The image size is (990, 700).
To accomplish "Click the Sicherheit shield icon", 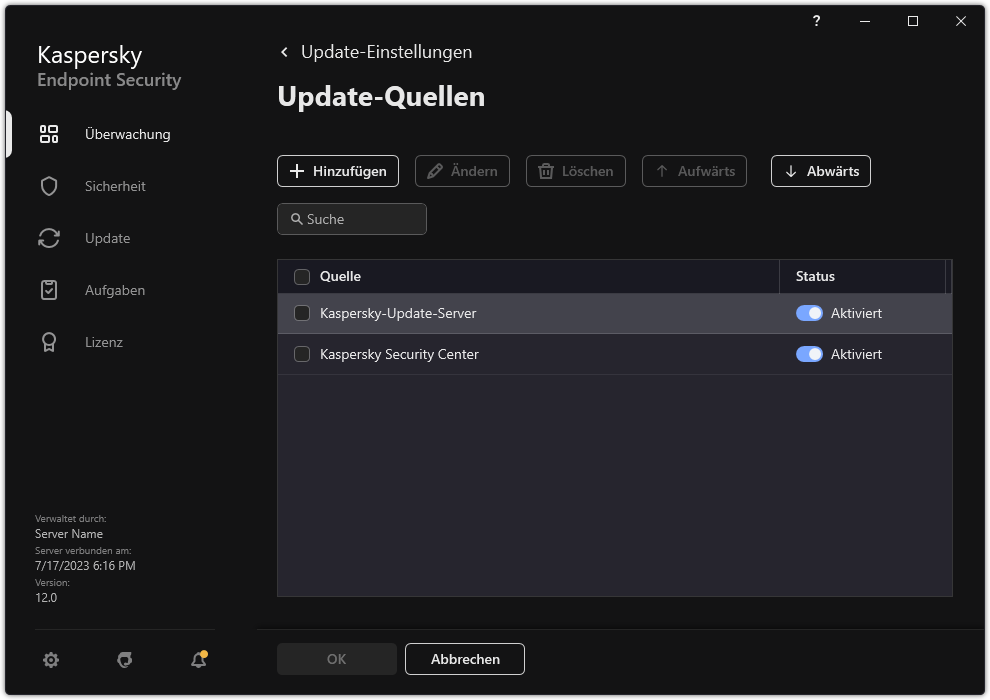I will (x=49, y=186).
